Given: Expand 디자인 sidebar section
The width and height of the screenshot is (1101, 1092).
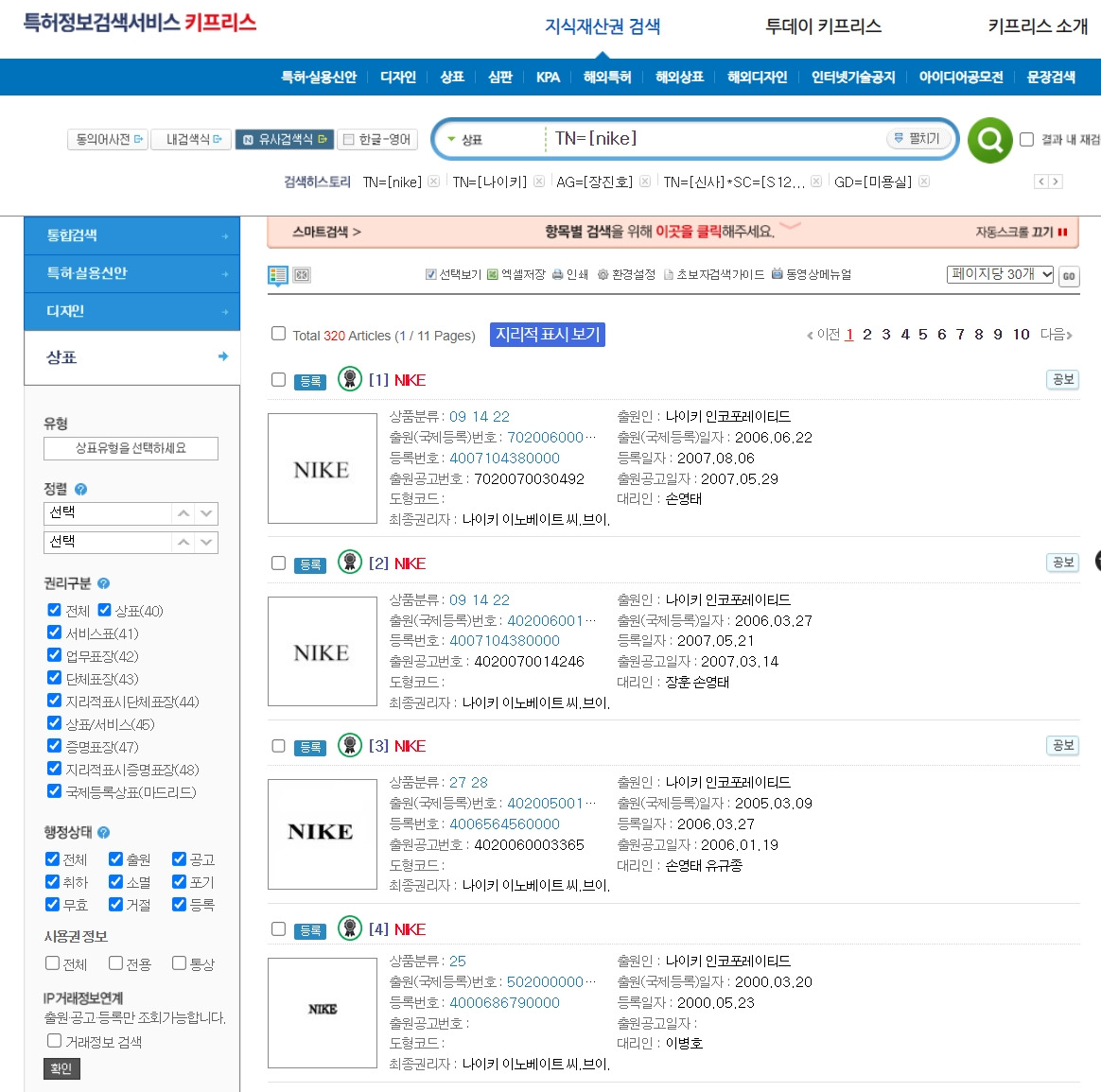Looking at the screenshot, I should pos(132,311).
